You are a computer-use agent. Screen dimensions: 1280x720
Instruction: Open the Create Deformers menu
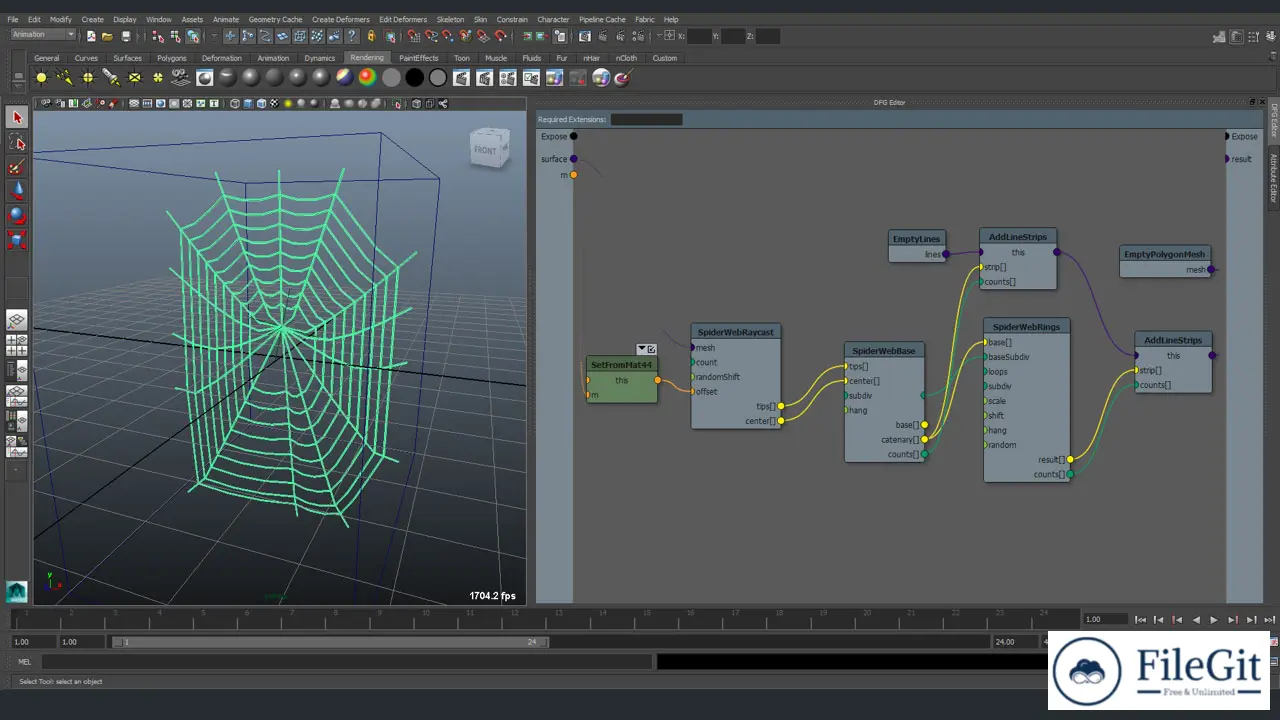(x=342, y=19)
